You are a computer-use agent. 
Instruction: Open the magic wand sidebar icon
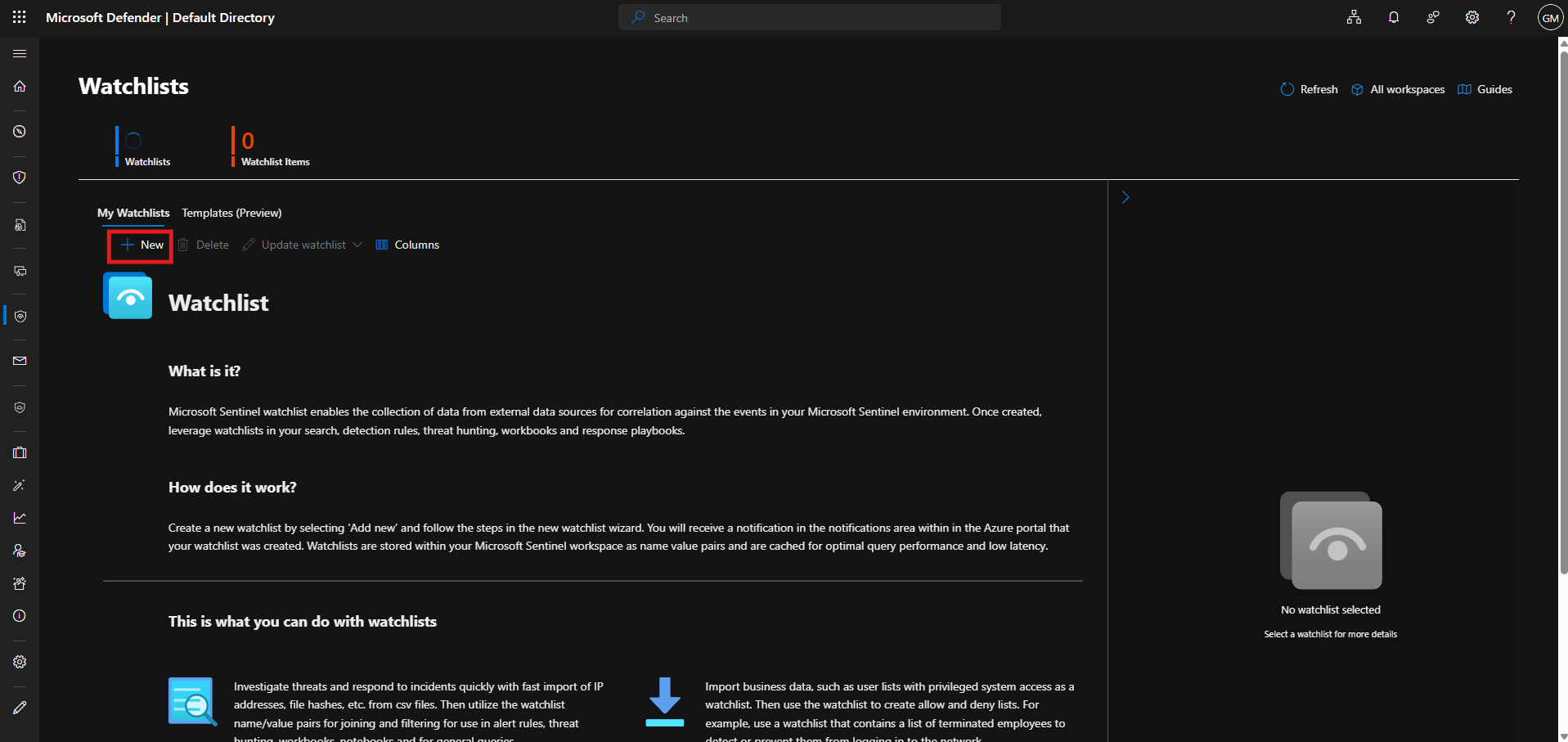pyautogui.click(x=20, y=485)
